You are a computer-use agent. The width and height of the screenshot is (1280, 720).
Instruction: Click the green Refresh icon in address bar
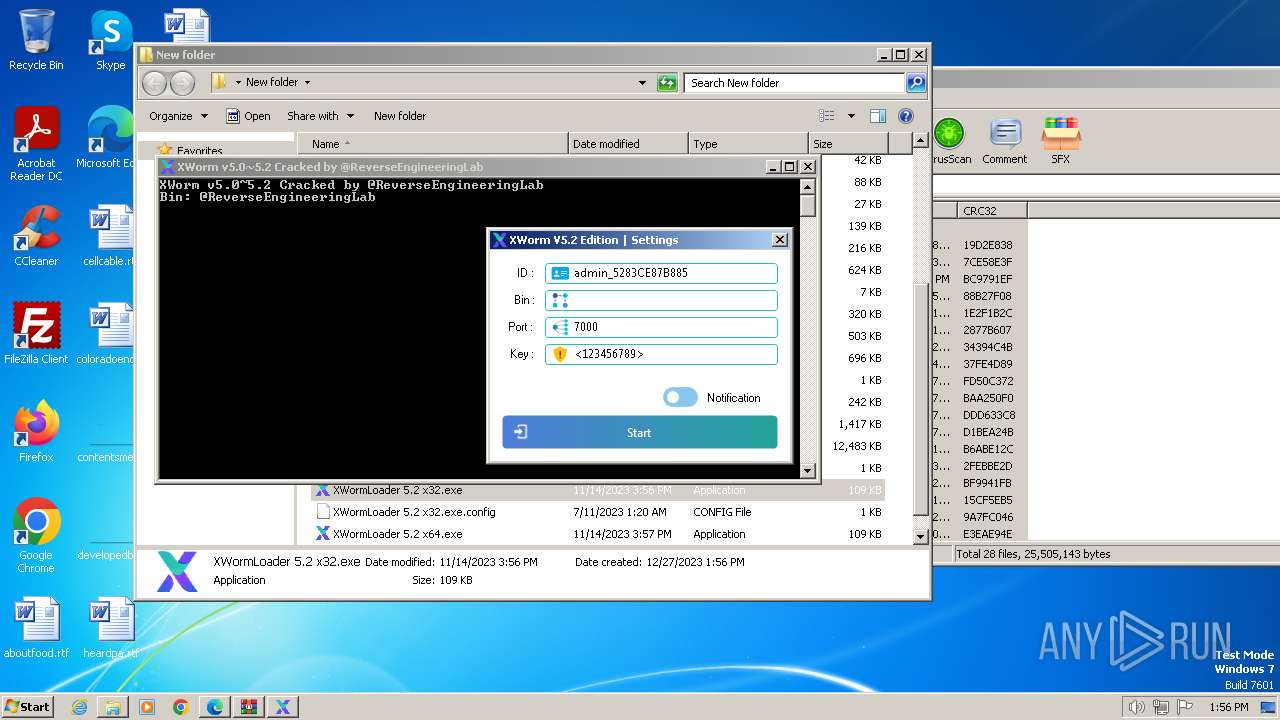667,83
